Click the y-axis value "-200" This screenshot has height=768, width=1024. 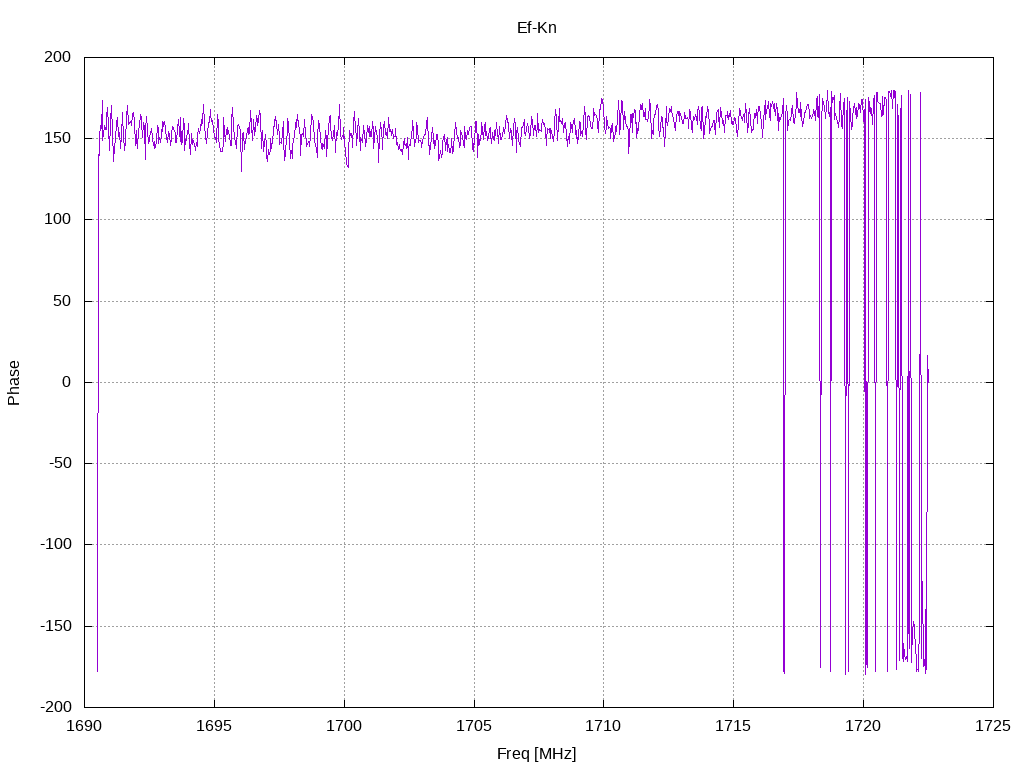pyautogui.click(x=56, y=707)
